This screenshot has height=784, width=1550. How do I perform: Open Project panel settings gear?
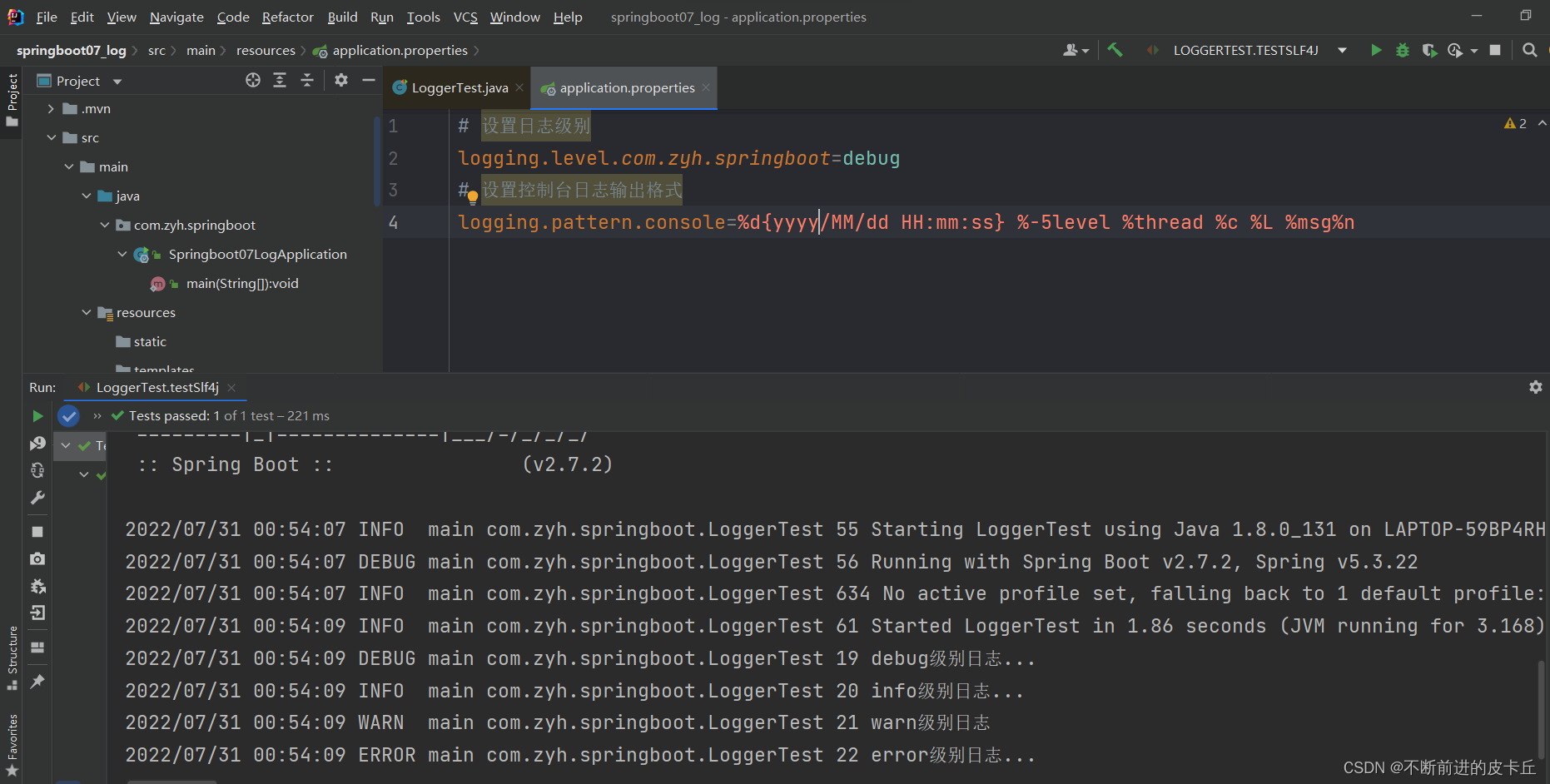click(341, 80)
